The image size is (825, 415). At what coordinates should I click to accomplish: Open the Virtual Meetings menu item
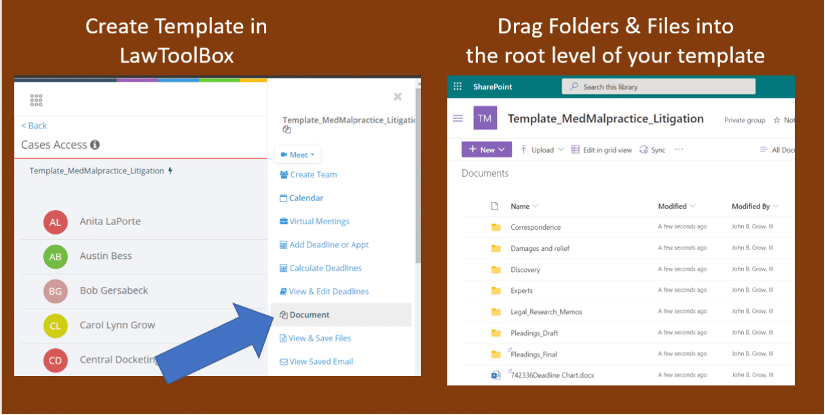click(x=314, y=221)
